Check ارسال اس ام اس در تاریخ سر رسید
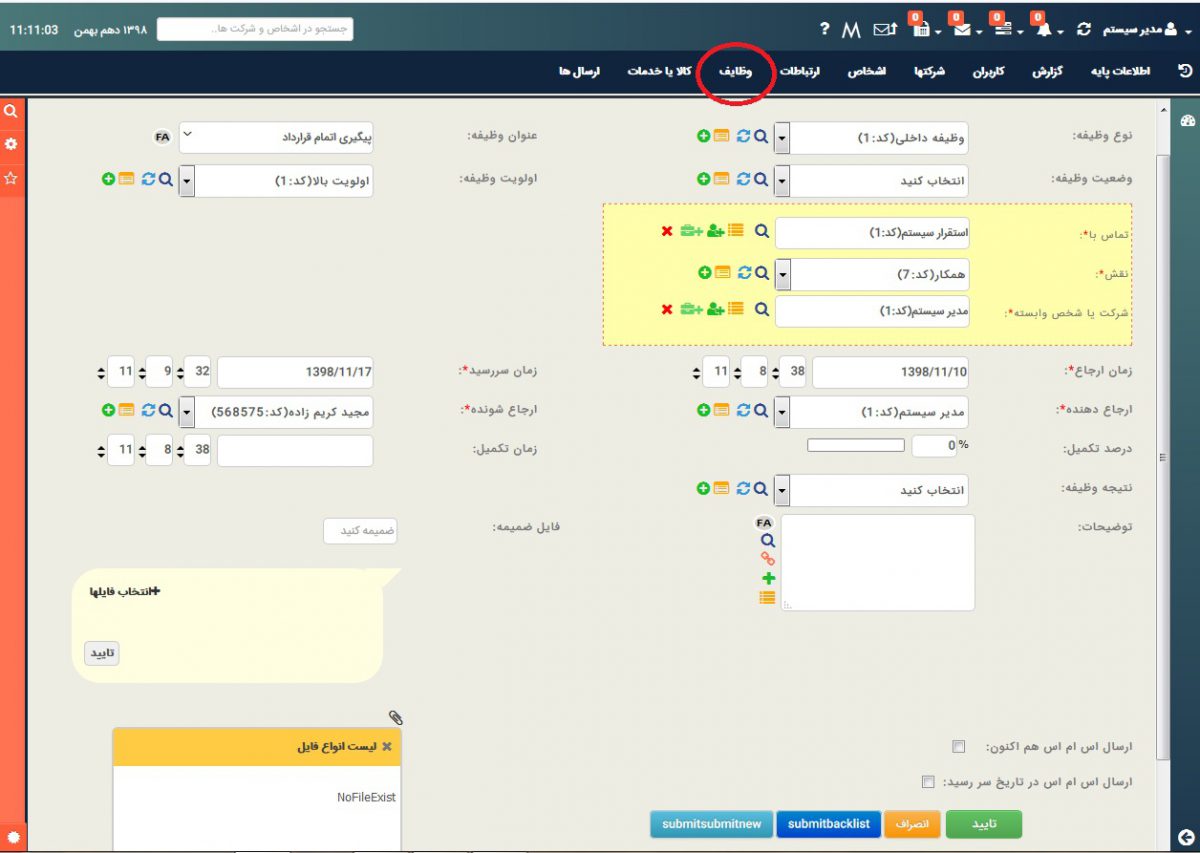This screenshot has width=1200, height=853. point(928,781)
